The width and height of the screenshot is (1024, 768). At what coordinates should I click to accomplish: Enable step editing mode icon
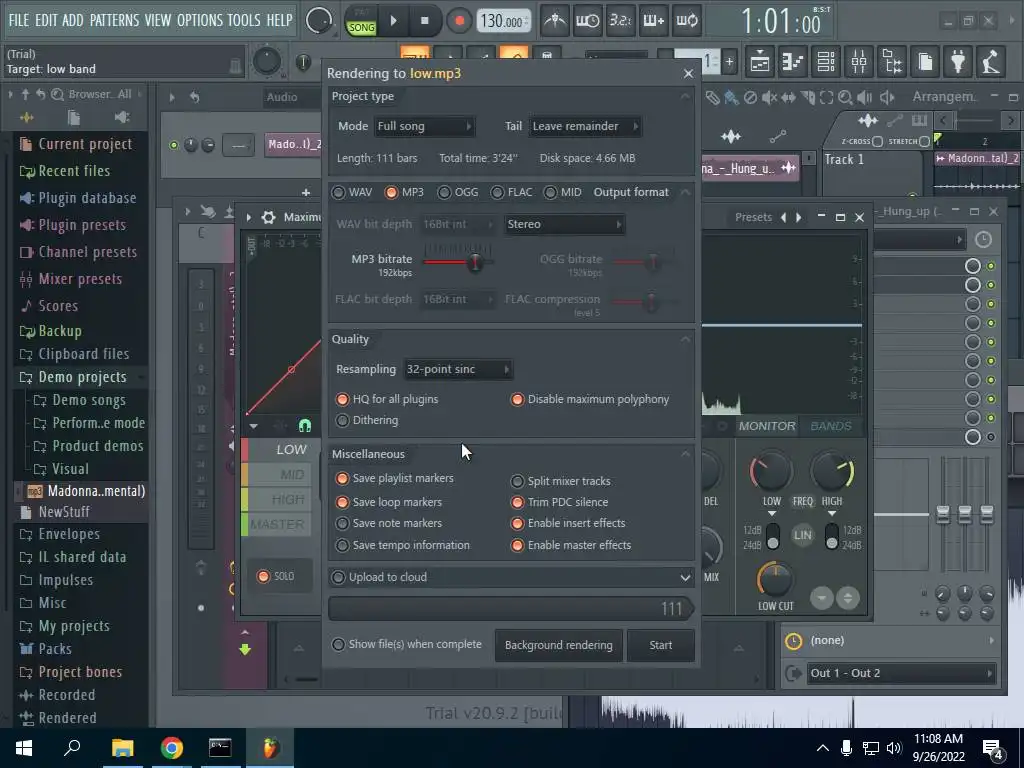(654, 21)
